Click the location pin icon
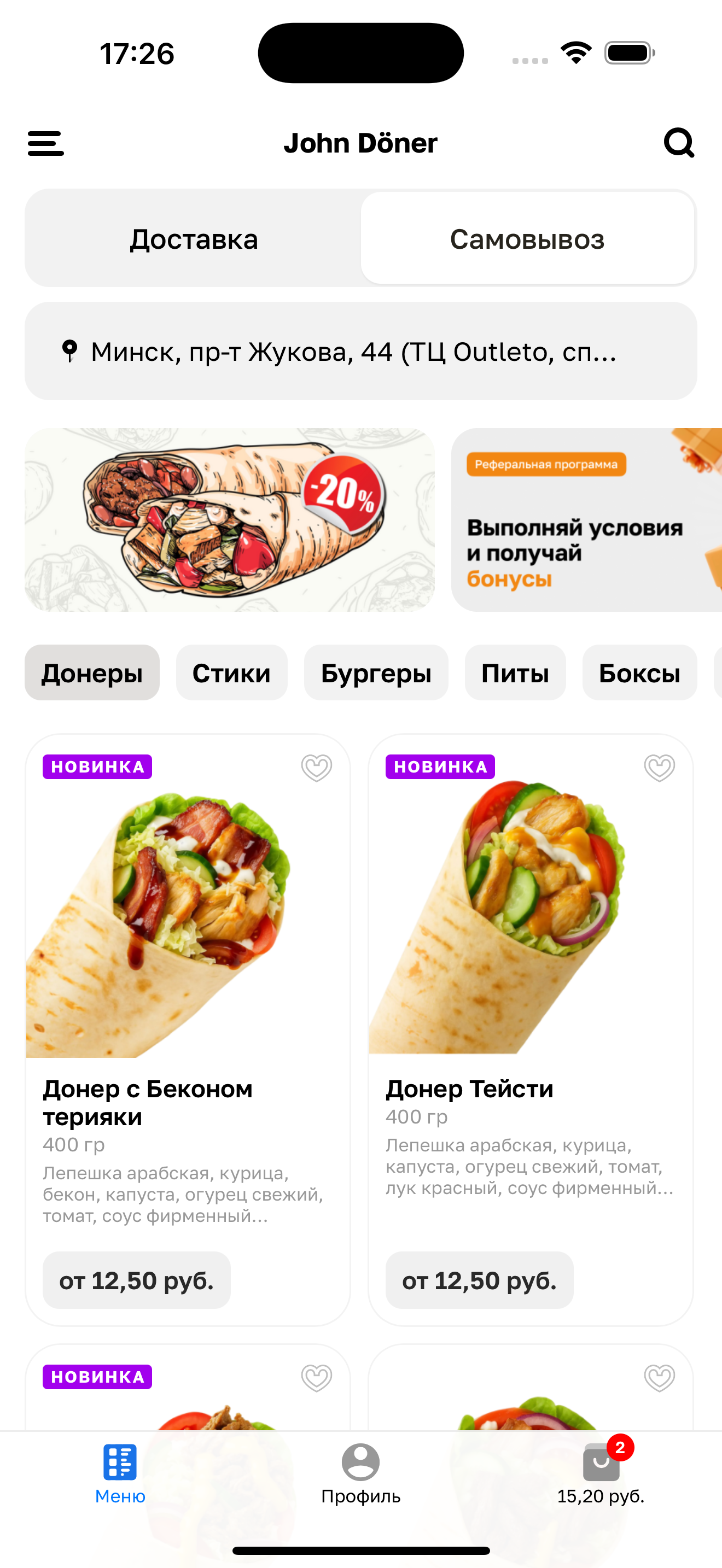722x1568 pixels. [70, 350]
